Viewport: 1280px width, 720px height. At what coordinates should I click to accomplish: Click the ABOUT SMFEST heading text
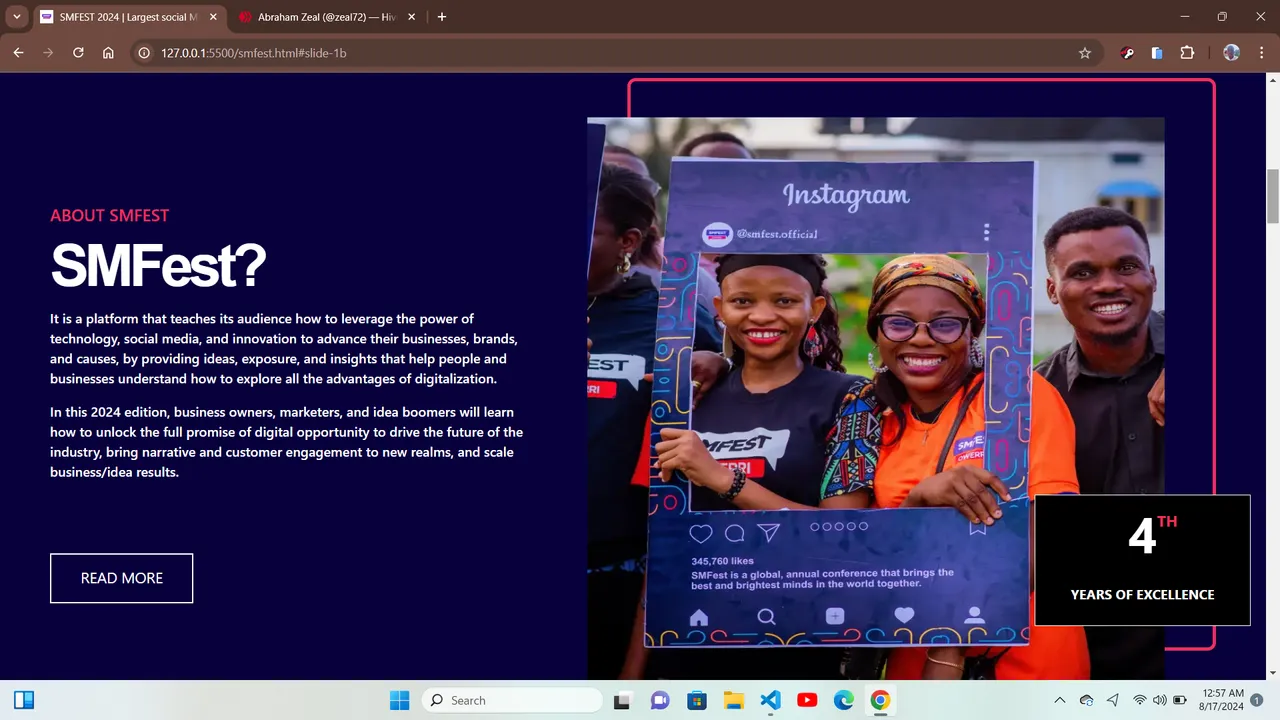[110, 215]
